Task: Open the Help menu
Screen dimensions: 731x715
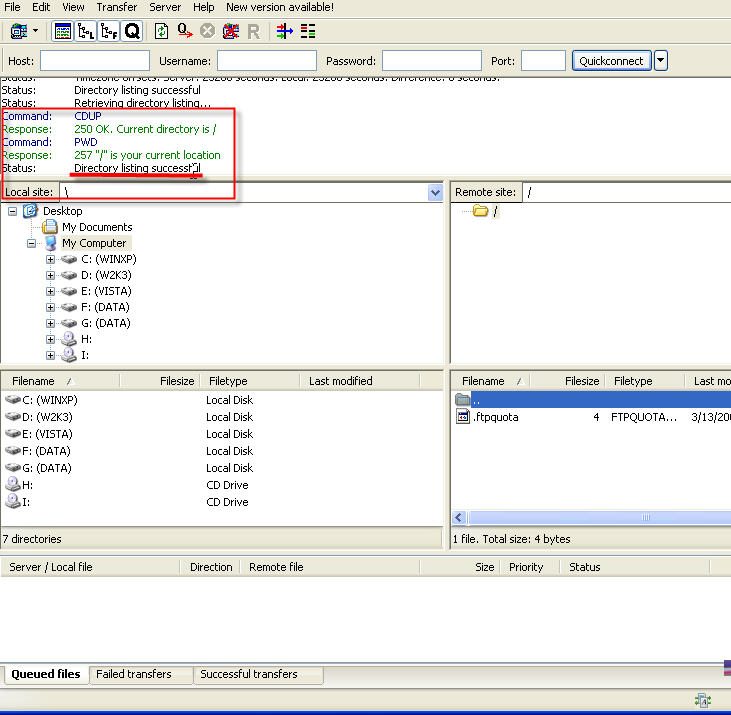Action: click(x=204, y=7)
